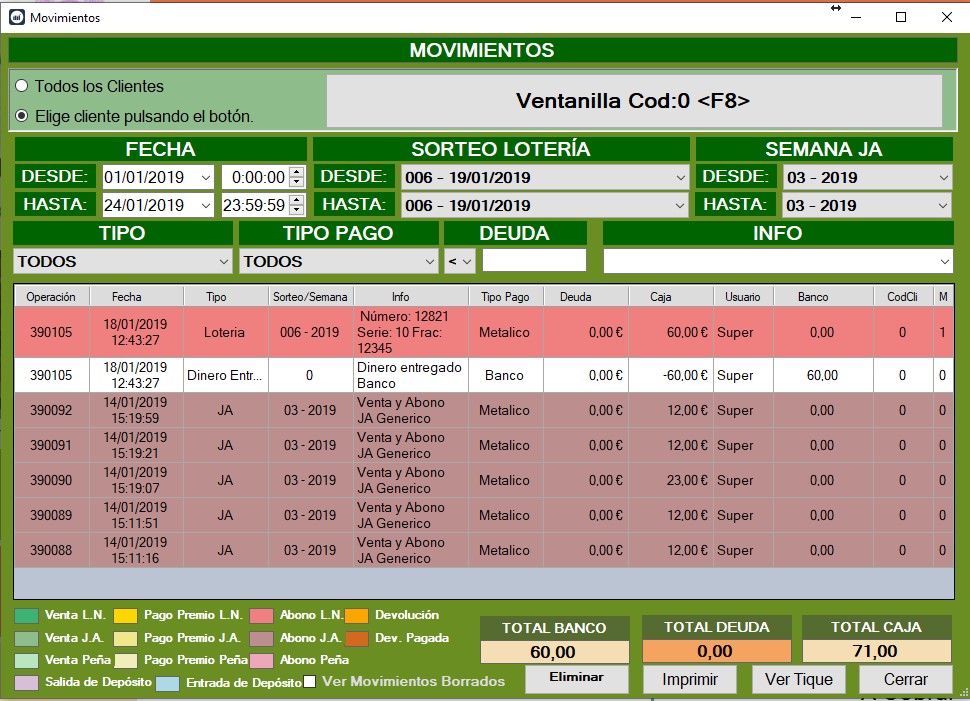Sort by the Usuario column header
970x701 pixels.
(x=743, y=297)
